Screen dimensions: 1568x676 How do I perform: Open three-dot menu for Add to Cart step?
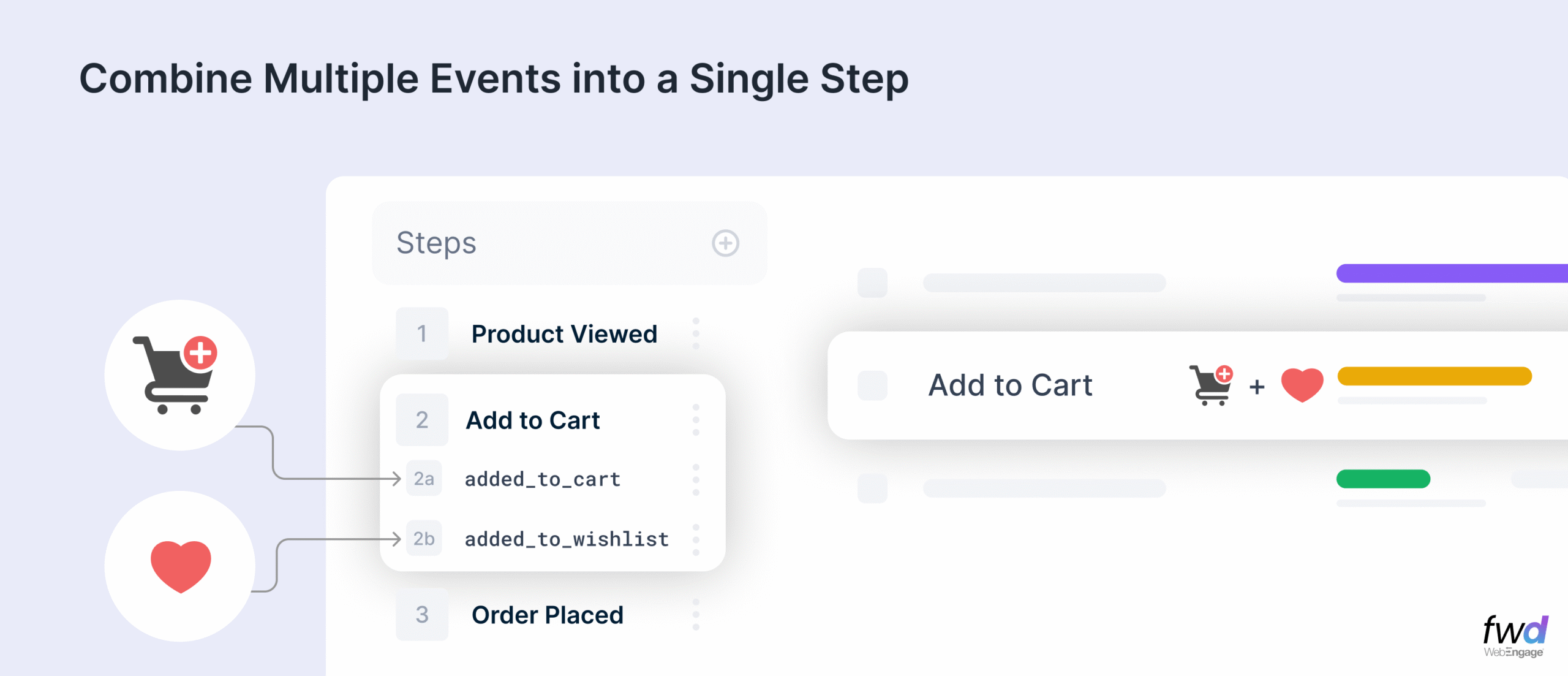696,420
